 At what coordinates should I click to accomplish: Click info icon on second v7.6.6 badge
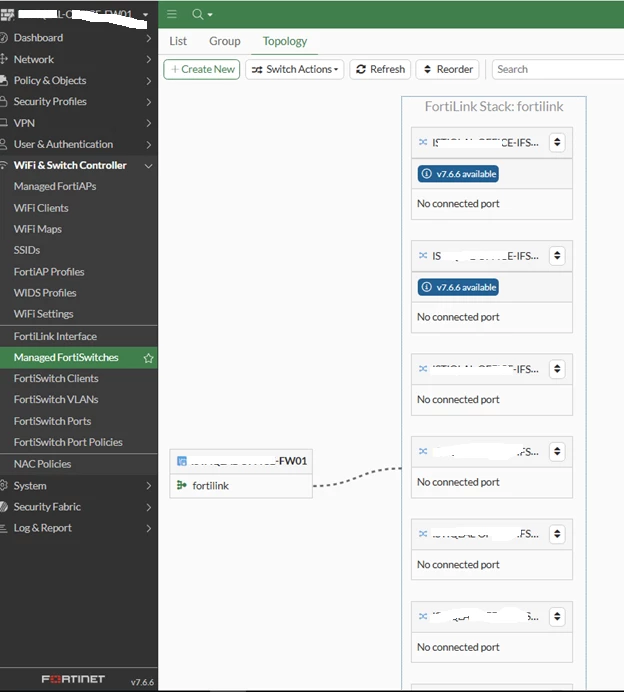click(426, 287)
